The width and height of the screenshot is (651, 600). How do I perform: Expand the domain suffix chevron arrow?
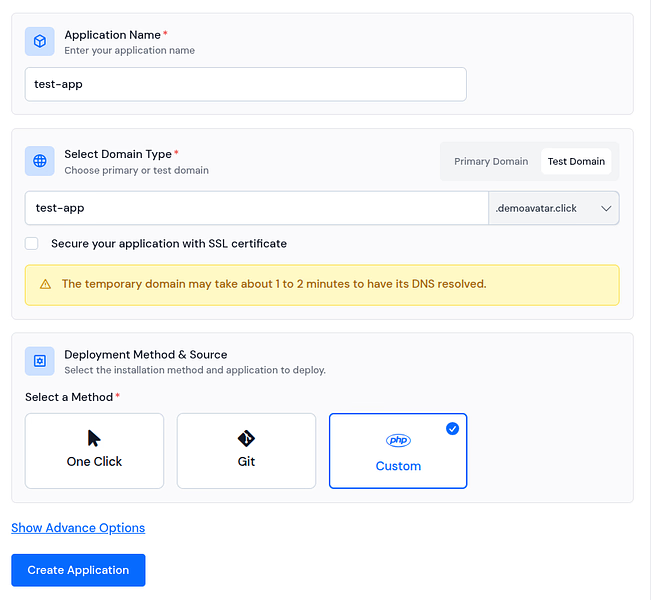606,208
